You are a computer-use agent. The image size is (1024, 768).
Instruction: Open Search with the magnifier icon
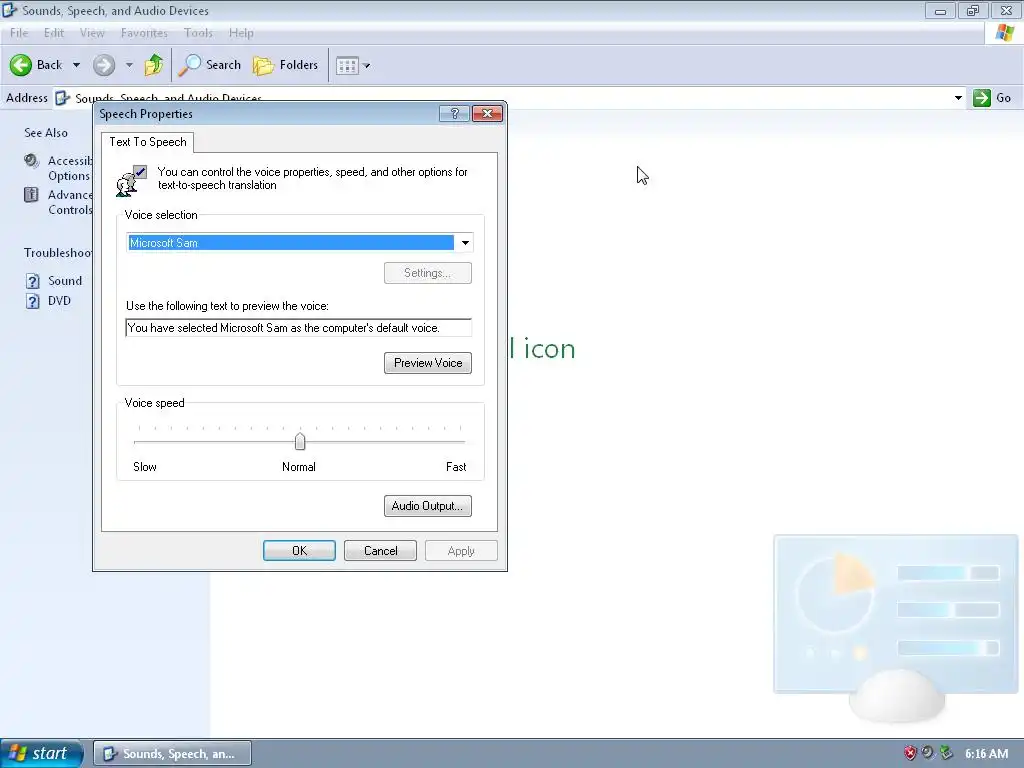(x=190, y=65)
